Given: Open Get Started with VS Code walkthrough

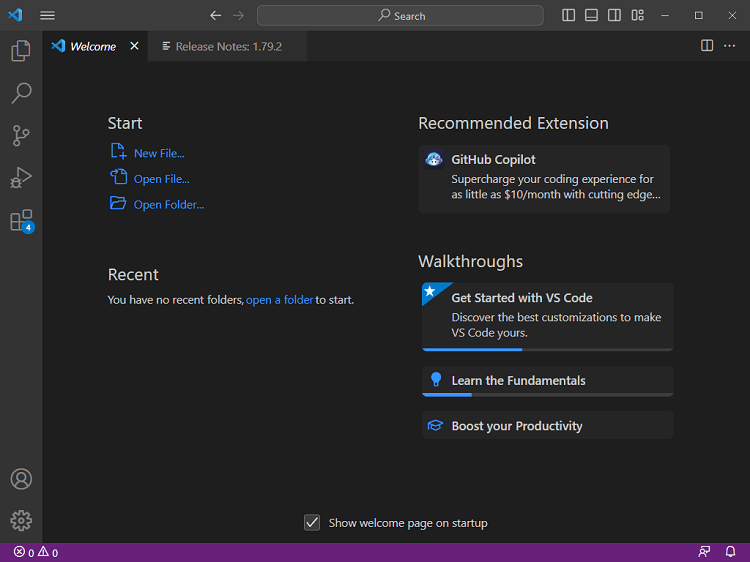Looking at the screenshot, I should tap(548, 317).
